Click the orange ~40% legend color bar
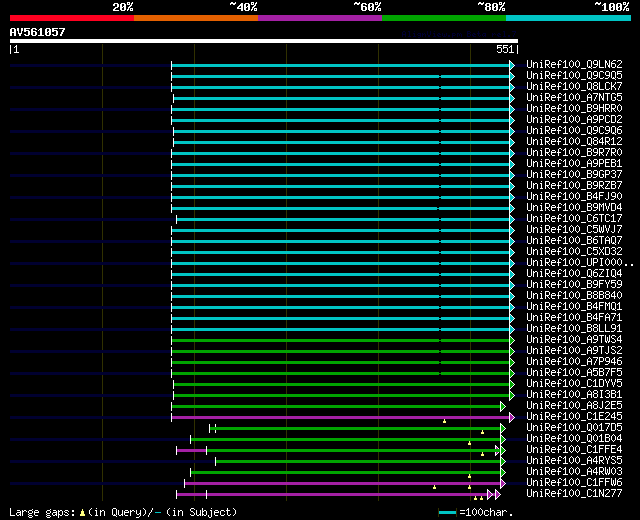Screen dimensions: 640x520 tap(195, 18)
